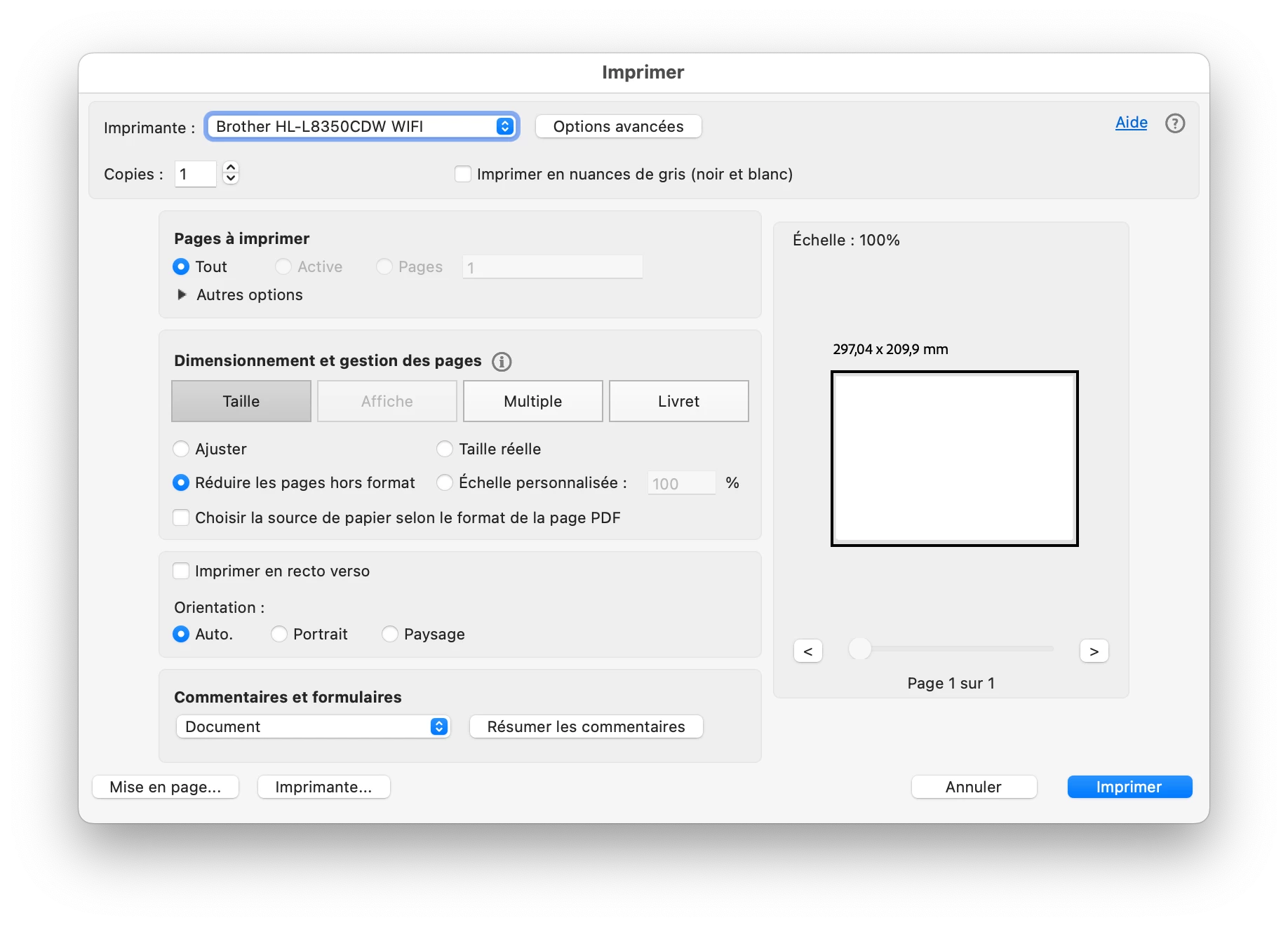Click the info icon beside Dimensionnement heading

(x=502, y=362)
